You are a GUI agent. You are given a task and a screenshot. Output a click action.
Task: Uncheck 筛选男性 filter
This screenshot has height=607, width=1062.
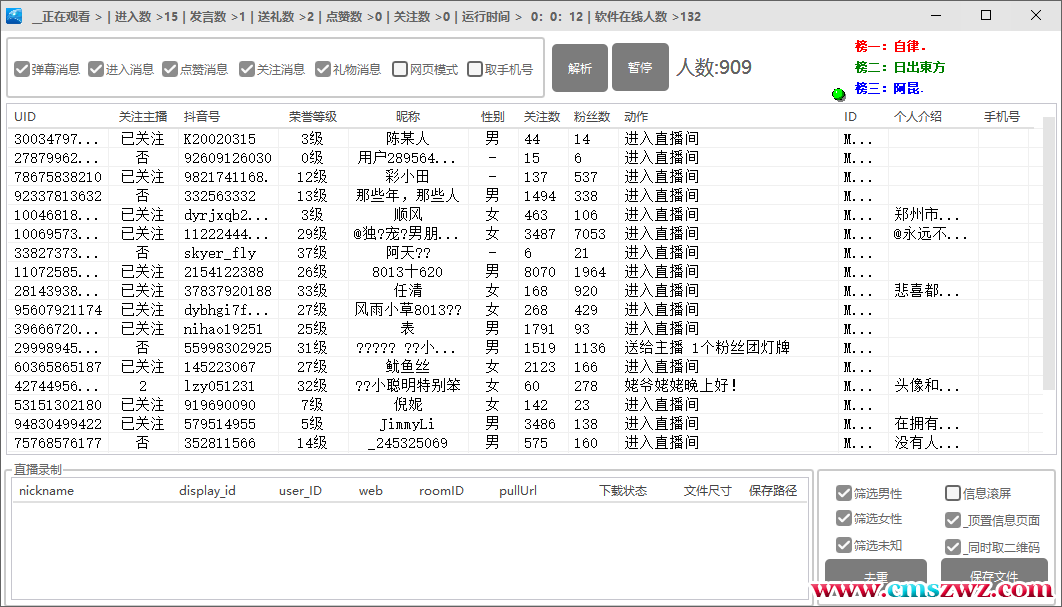(x=844, y=493)
